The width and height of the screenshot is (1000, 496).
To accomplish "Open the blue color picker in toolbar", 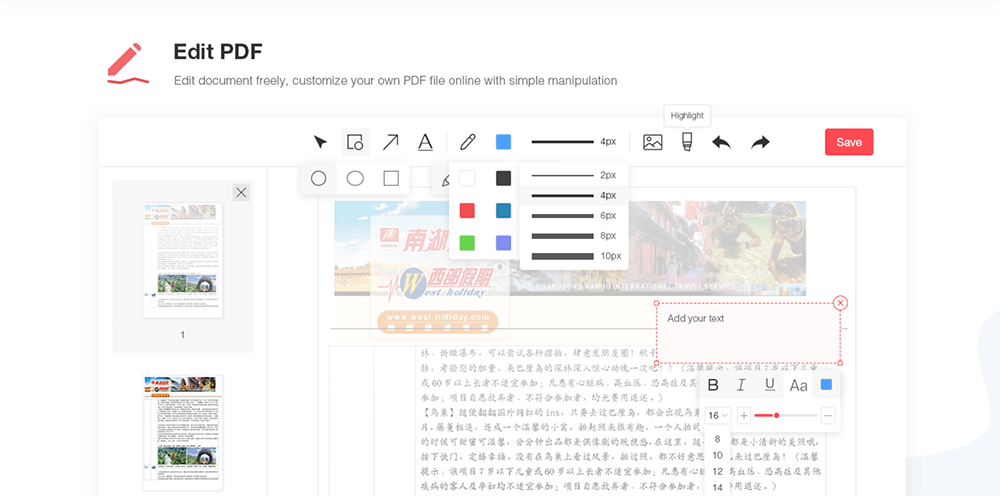I will [503, 142].
